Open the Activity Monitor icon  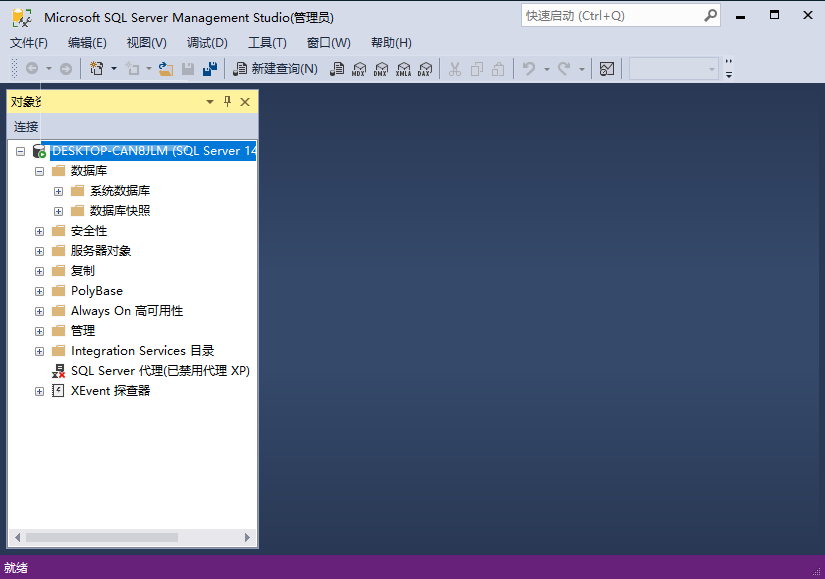pos(607,68)
